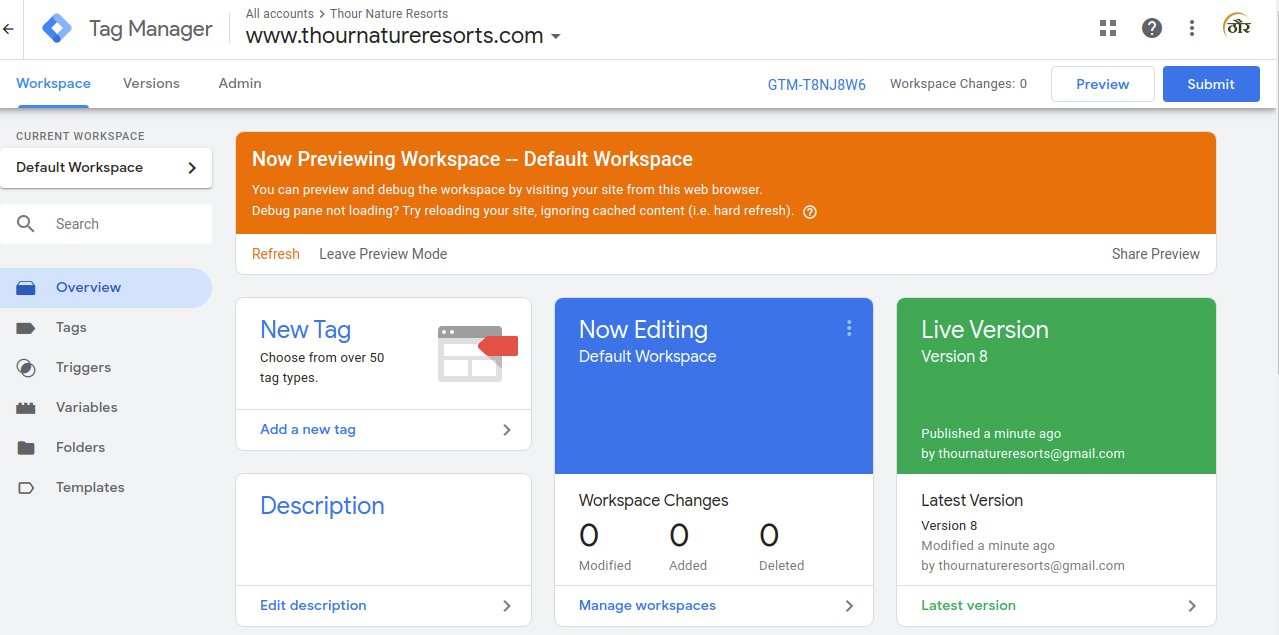Click the chevron beside Edit description
Viewport: 1279px width, 635px height.
[507, 606]
